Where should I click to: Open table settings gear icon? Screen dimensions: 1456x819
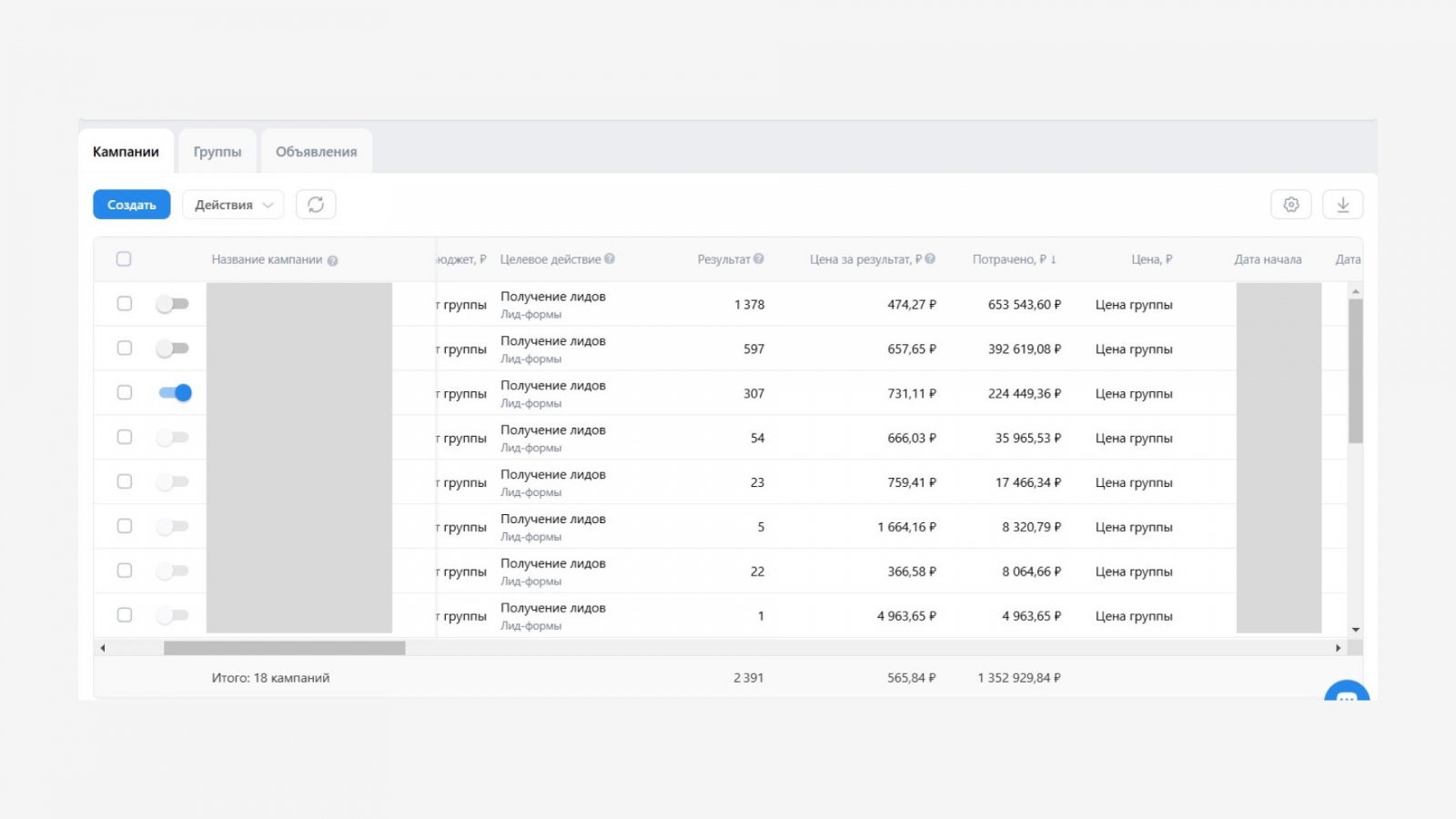pos(1290,205)
